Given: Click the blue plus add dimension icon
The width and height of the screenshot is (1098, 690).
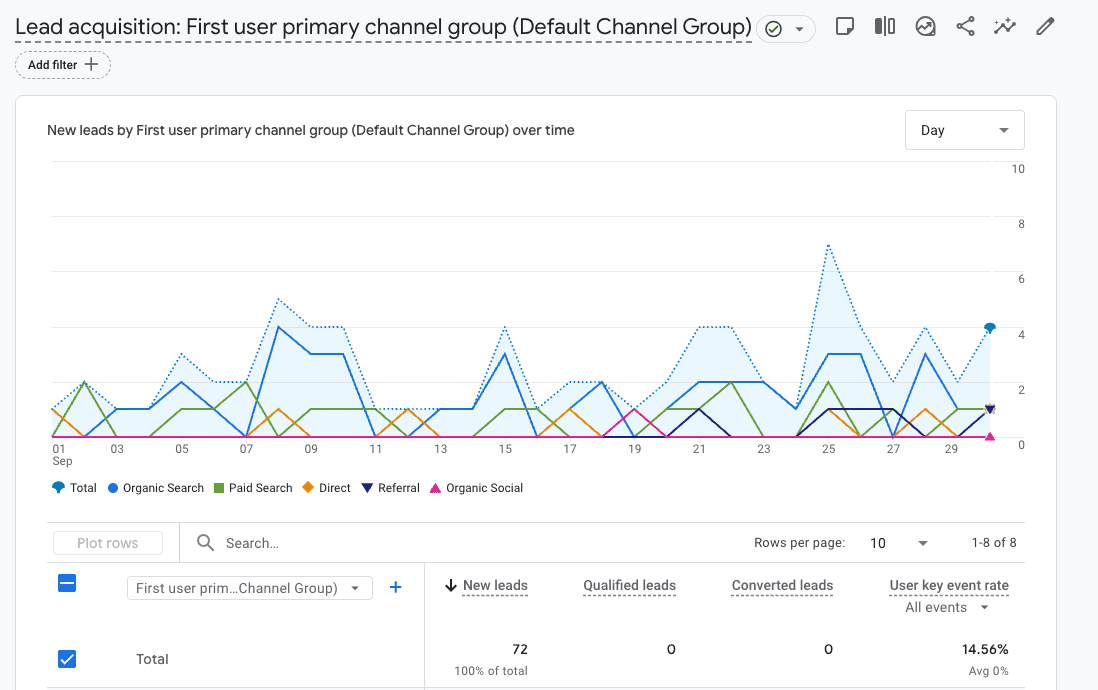Looking at the screenshot, I should (x=395, y=588).
